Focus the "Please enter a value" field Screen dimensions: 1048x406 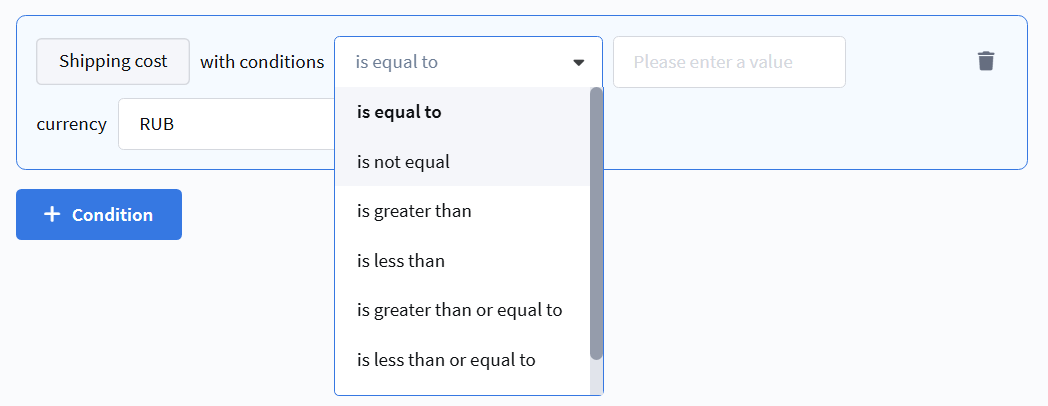729,62
